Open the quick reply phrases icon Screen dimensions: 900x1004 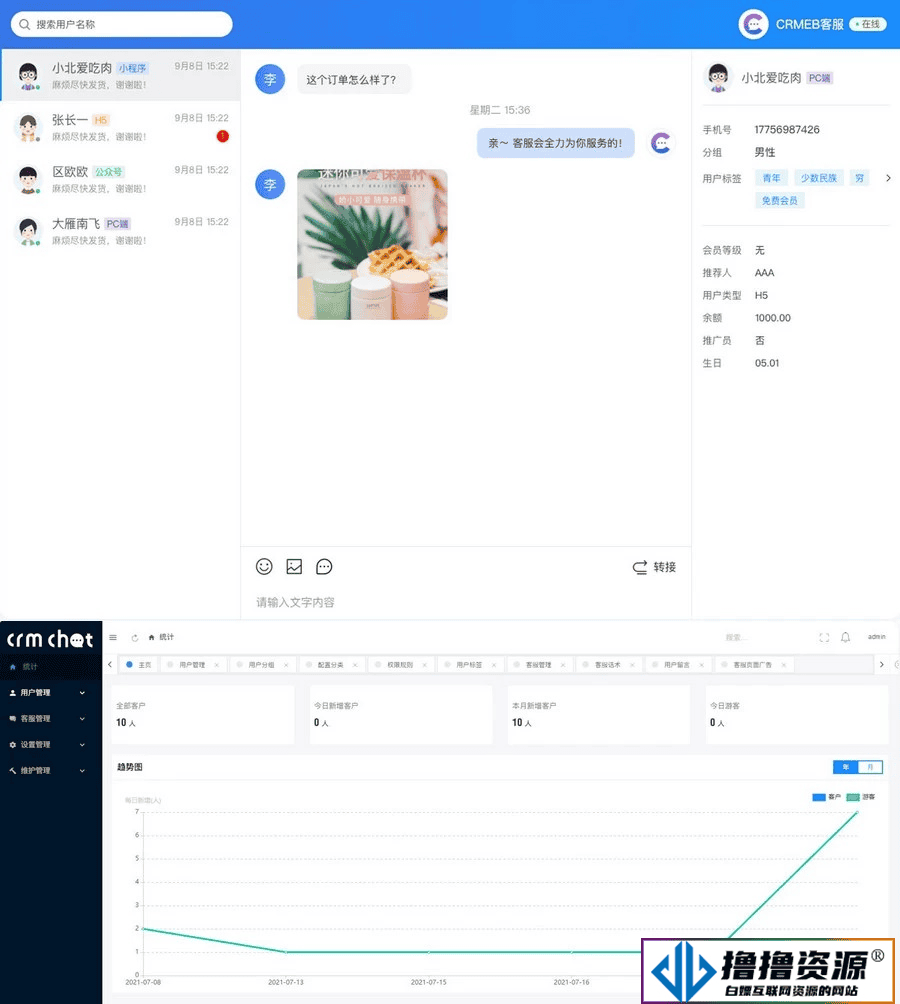(x=324, y=567)
